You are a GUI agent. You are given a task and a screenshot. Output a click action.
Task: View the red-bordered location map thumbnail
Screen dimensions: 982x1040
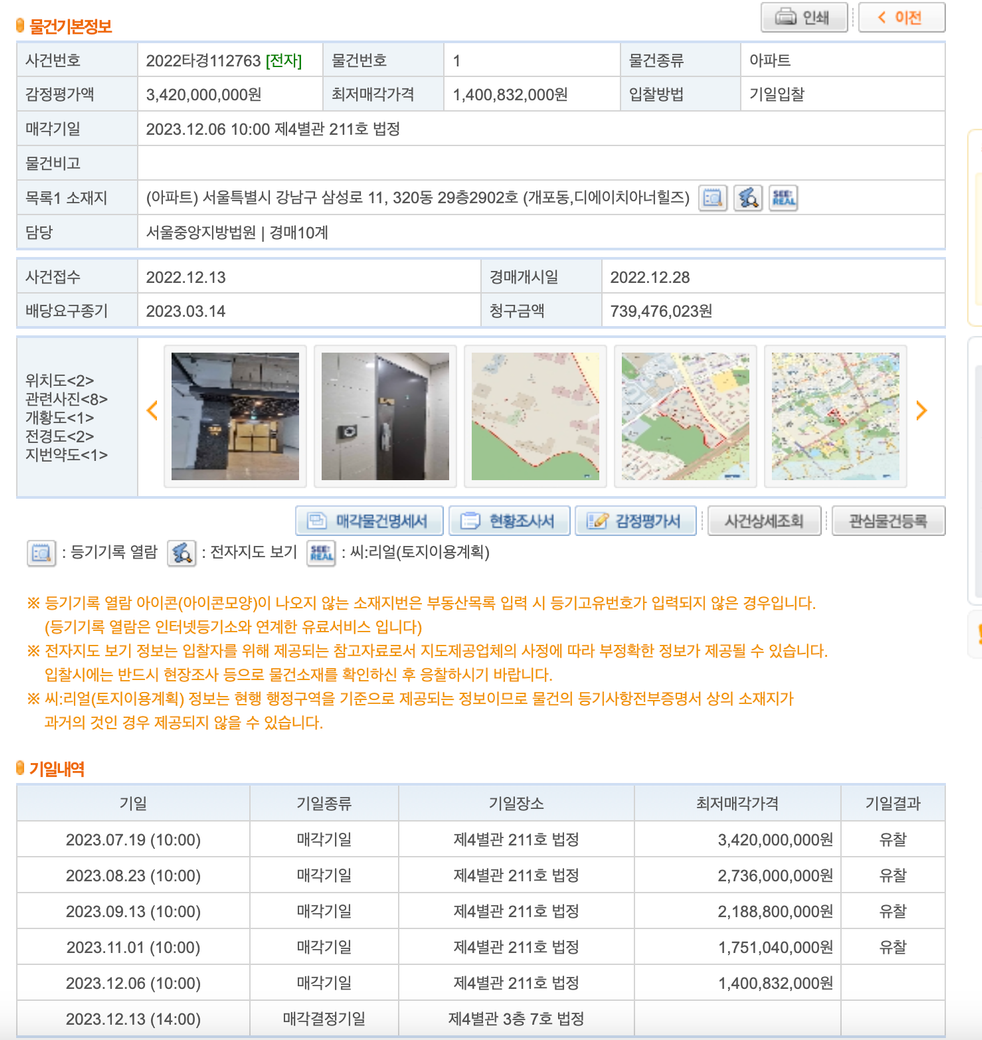pos(535,416)
